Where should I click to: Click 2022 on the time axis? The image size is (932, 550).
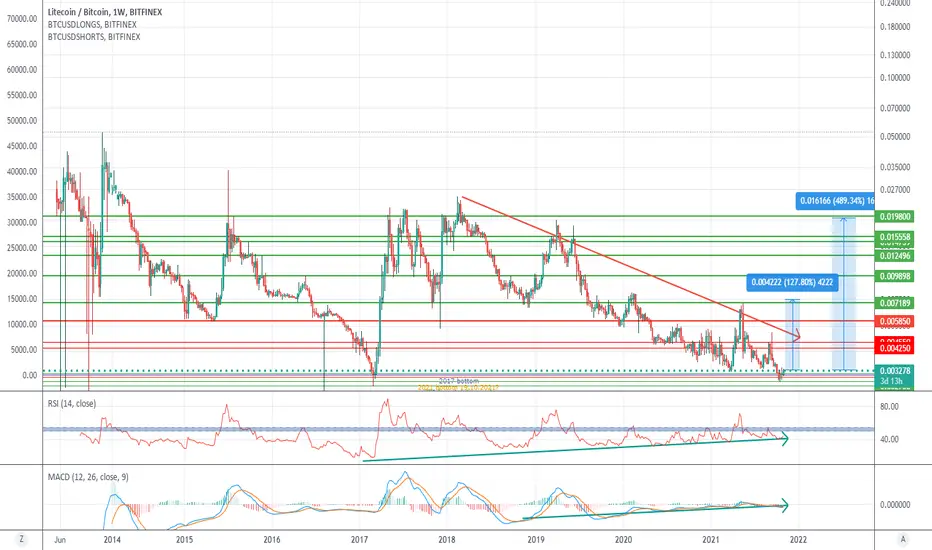798,540
